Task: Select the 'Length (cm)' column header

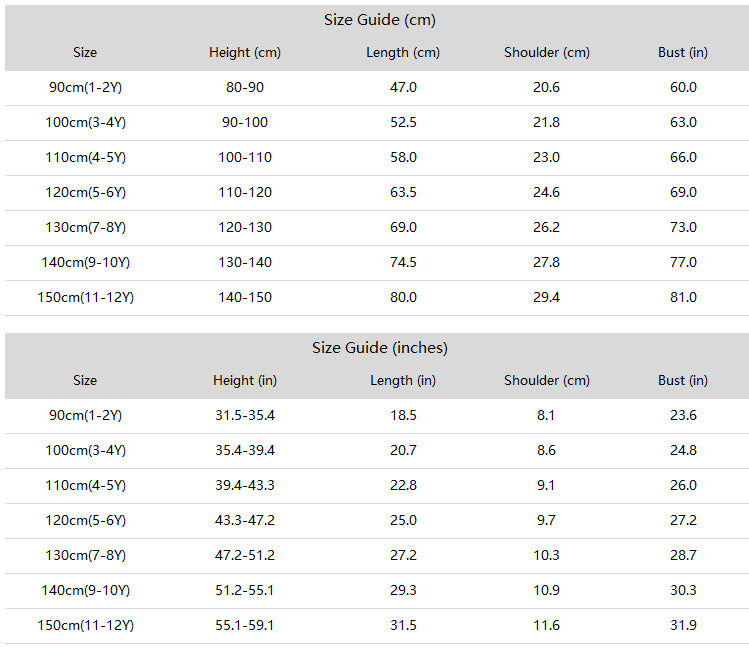Action: [x=403, y=52]
